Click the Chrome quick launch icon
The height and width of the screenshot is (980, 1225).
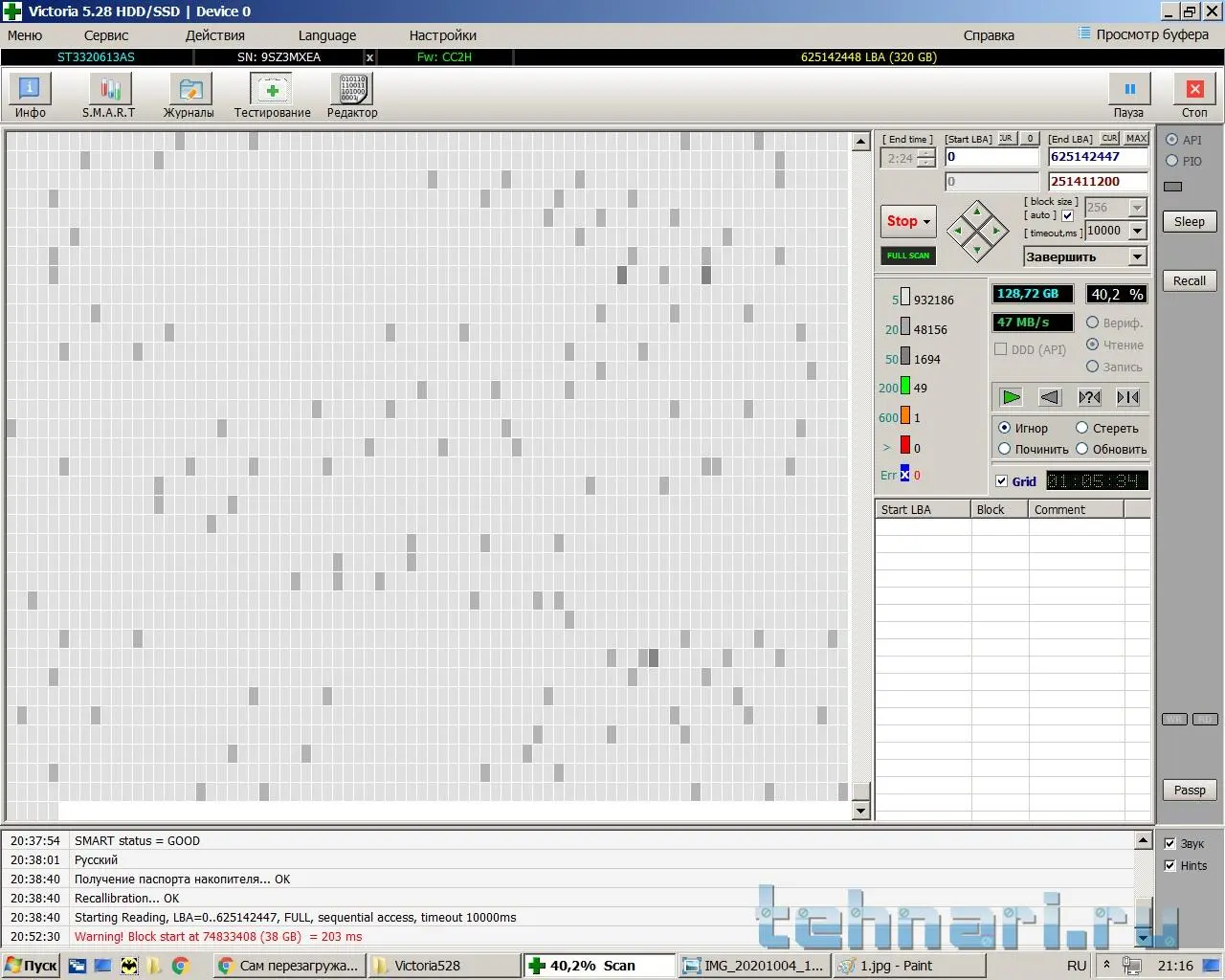180,966
